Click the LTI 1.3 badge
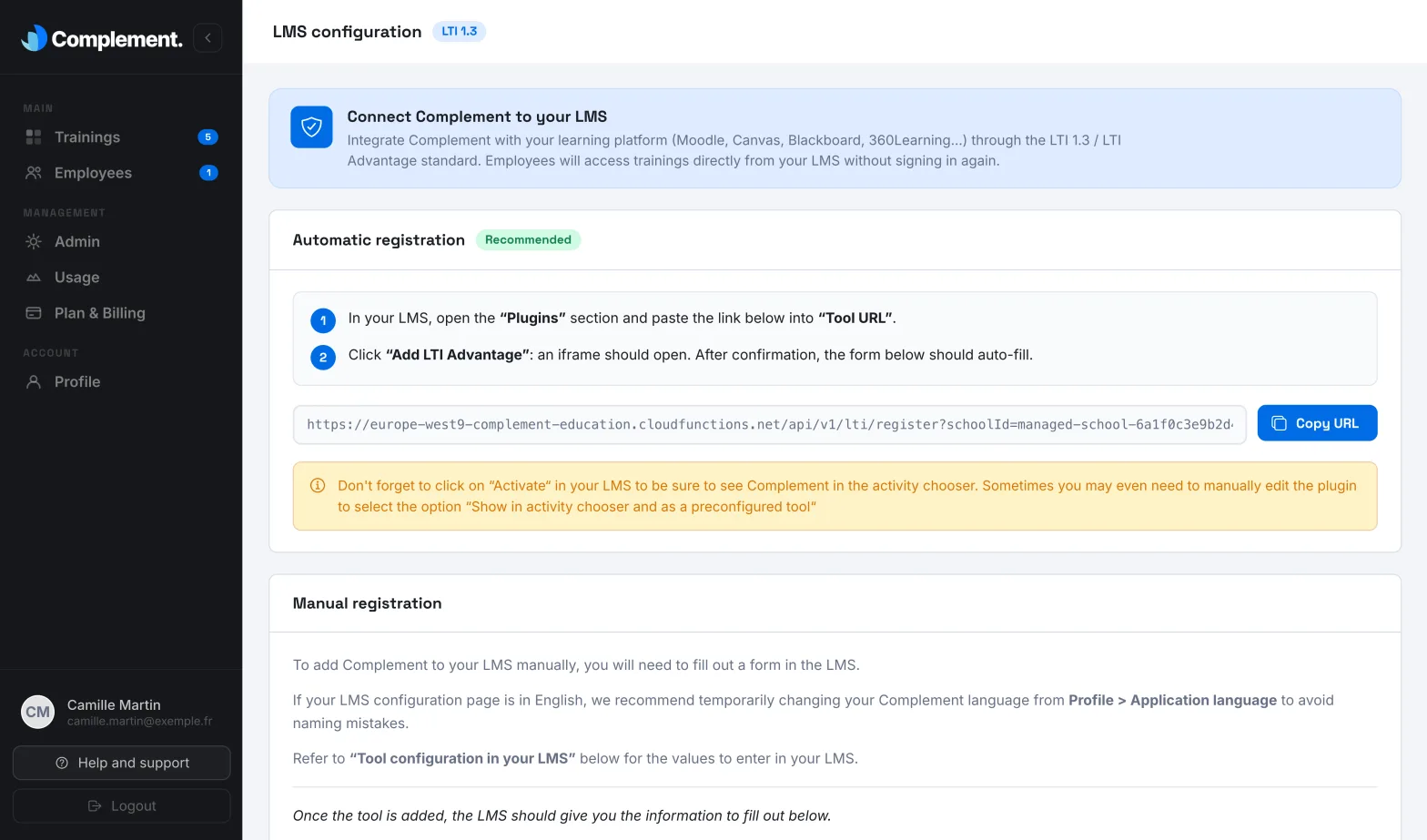Screen dimensions: 1427x840 point(459,32)
